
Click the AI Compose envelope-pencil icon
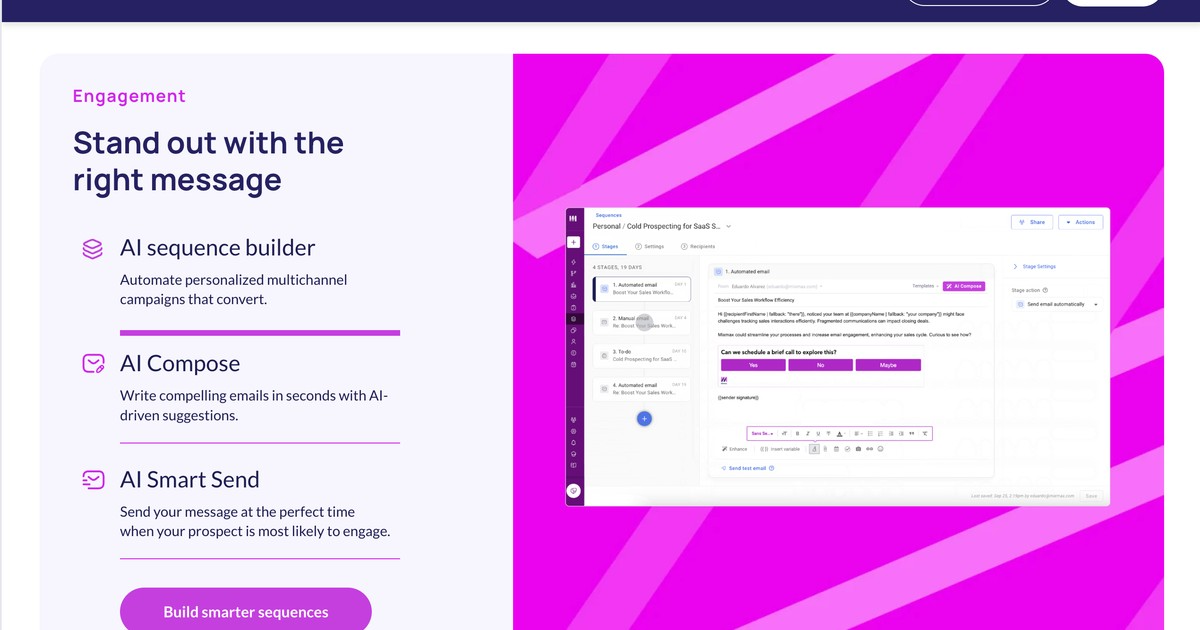coord(93,364)
